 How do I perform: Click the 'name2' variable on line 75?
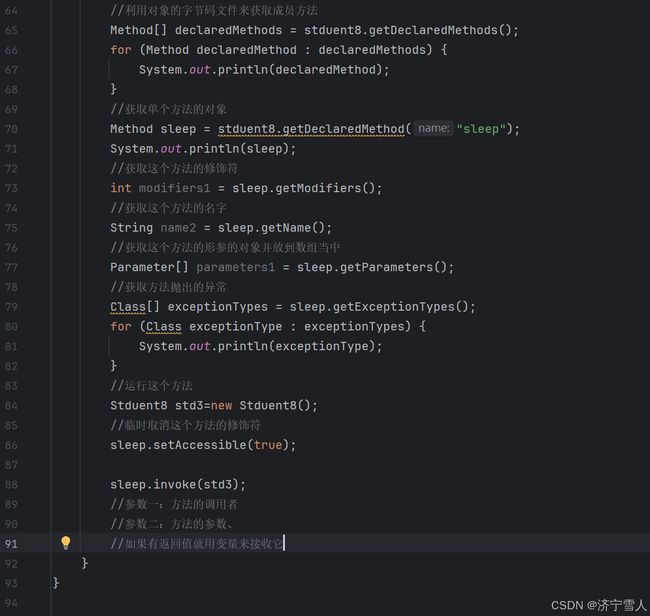[x=178, y=228]
